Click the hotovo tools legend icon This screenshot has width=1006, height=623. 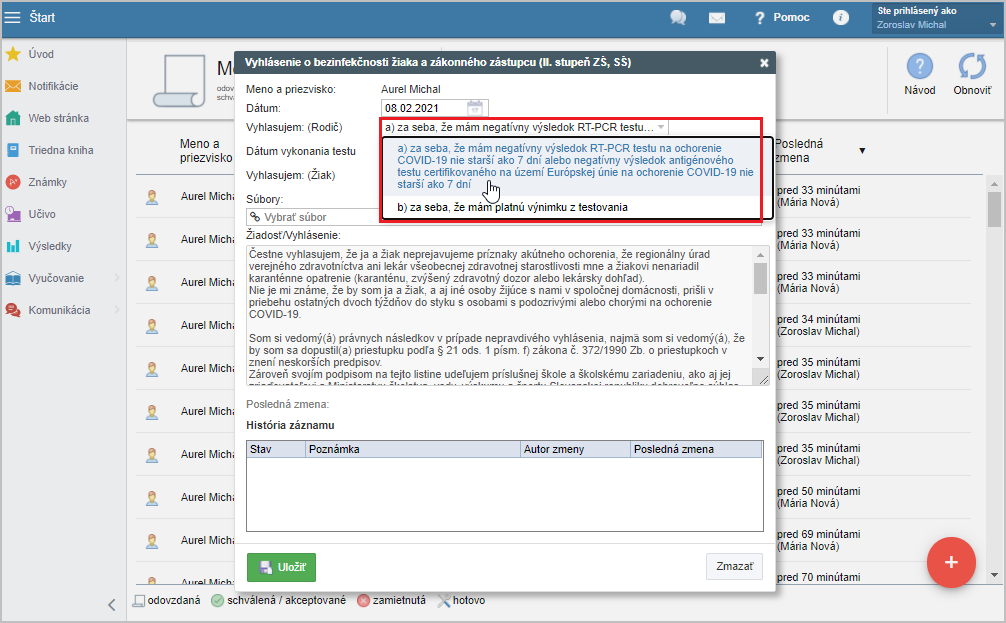tap(443, 601)
